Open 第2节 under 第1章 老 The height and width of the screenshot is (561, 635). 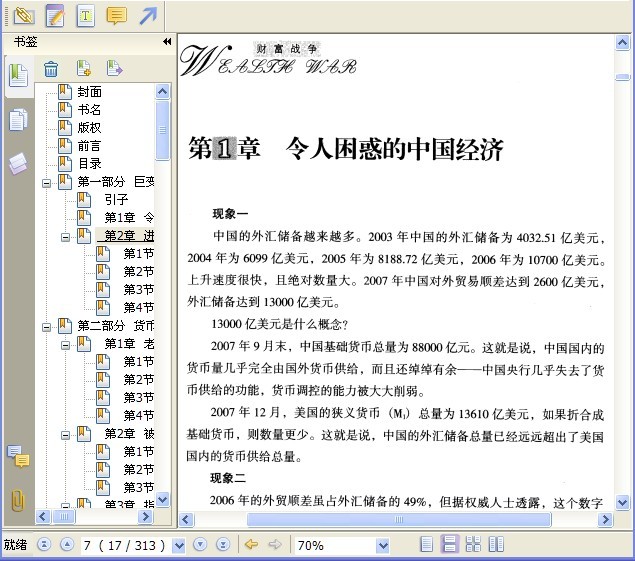coord(139,379)
